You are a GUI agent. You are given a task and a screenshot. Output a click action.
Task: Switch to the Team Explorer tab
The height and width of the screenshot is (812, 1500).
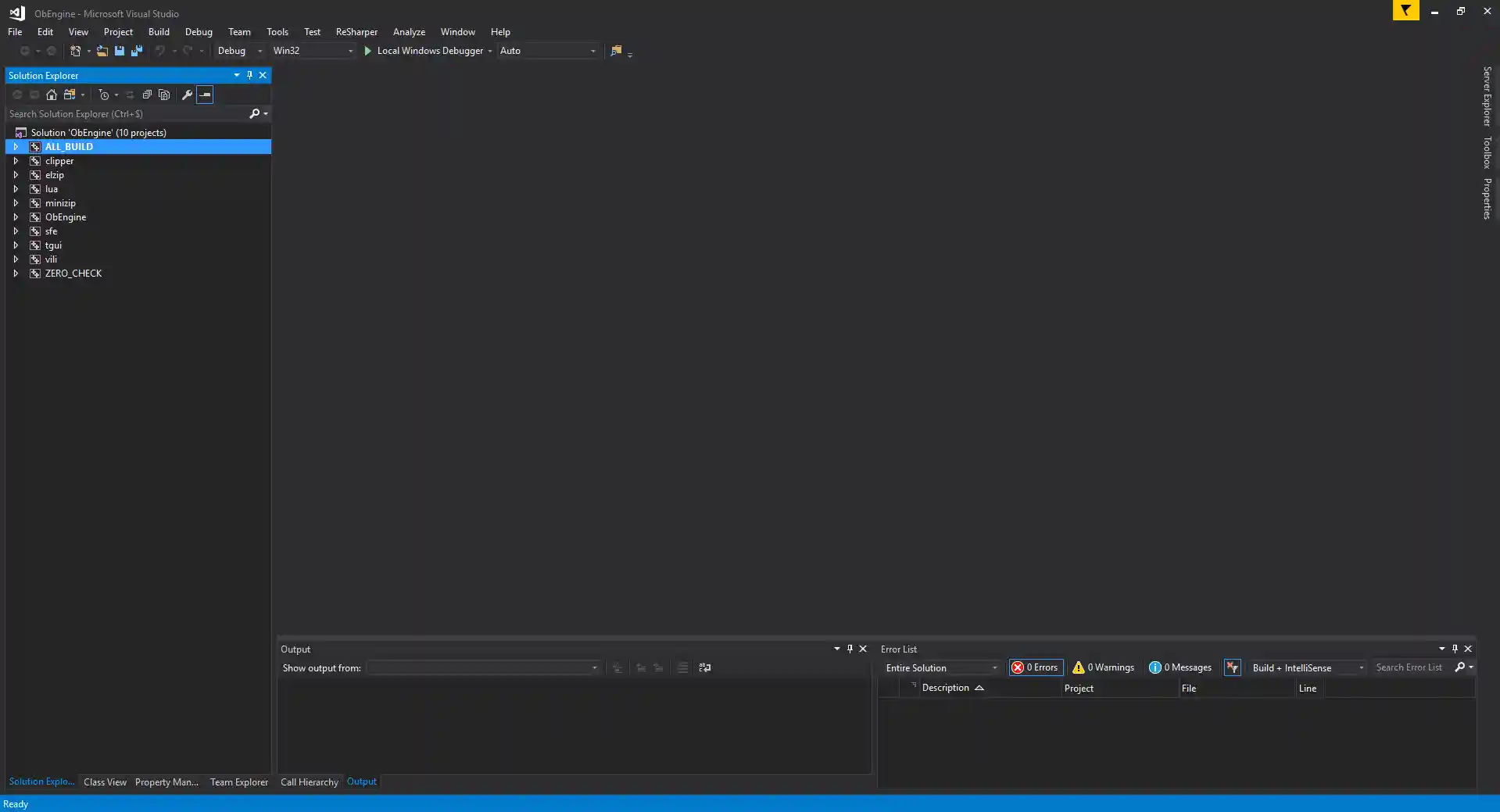point(238,782)
